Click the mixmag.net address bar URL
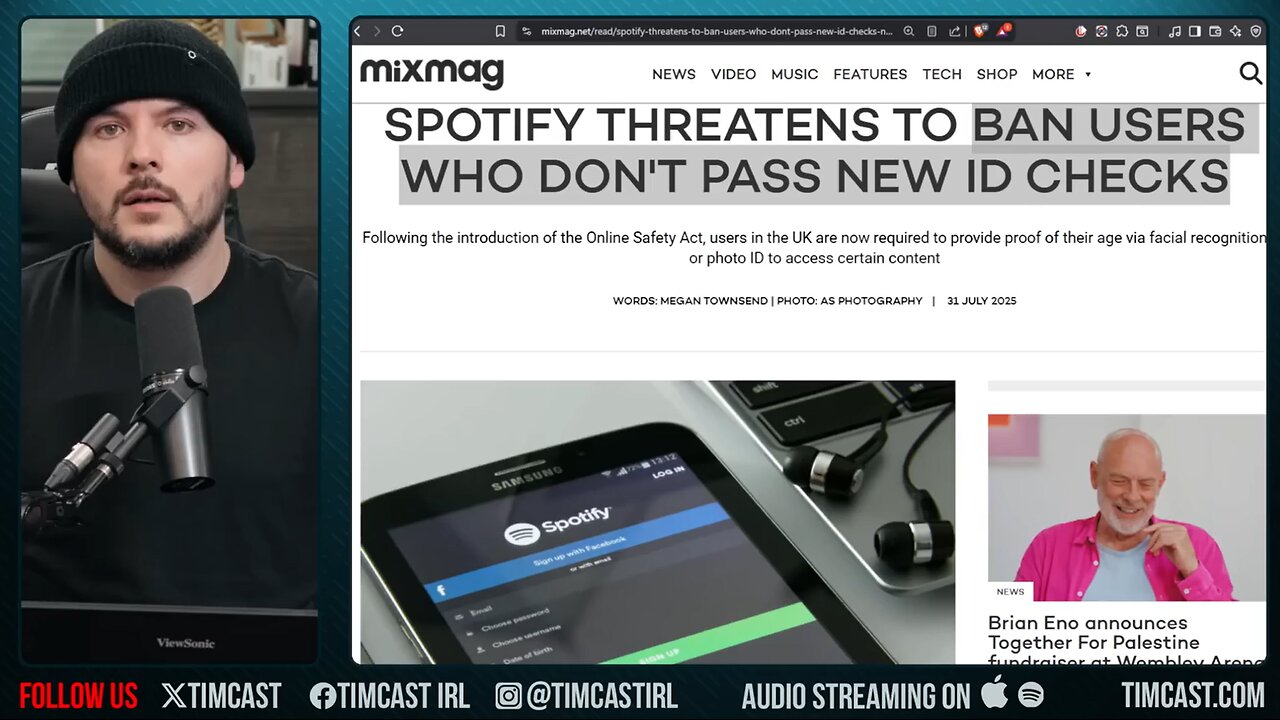Screen dimensions: 1280x720 [716, 31]
